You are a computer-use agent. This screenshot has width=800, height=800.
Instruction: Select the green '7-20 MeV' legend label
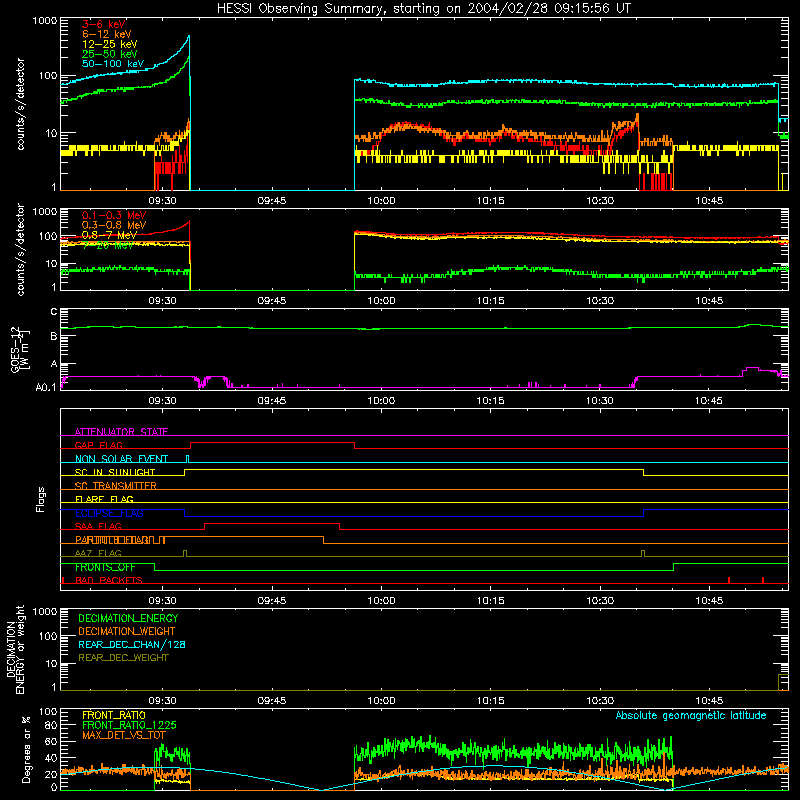108,245
